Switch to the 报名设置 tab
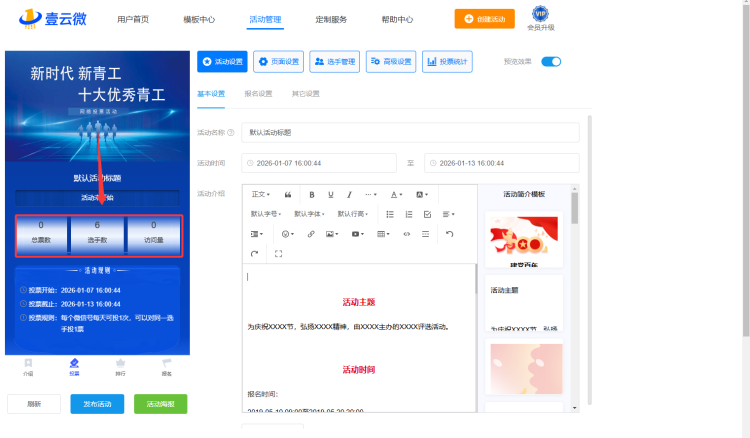This screenshot has height=438, width=750. tap(258, 94)
